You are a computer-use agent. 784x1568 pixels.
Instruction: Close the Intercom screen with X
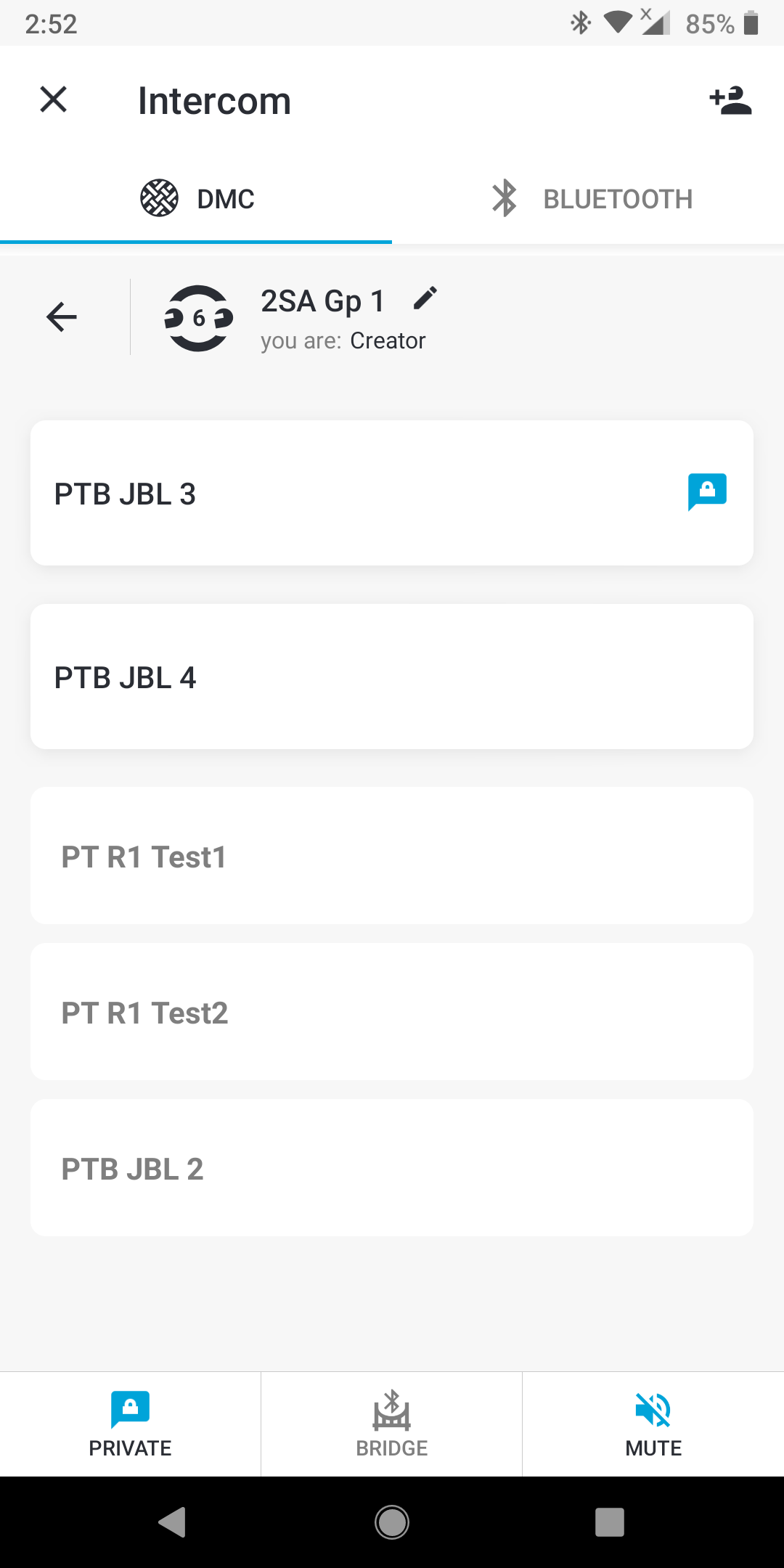[x=53, y=99]
